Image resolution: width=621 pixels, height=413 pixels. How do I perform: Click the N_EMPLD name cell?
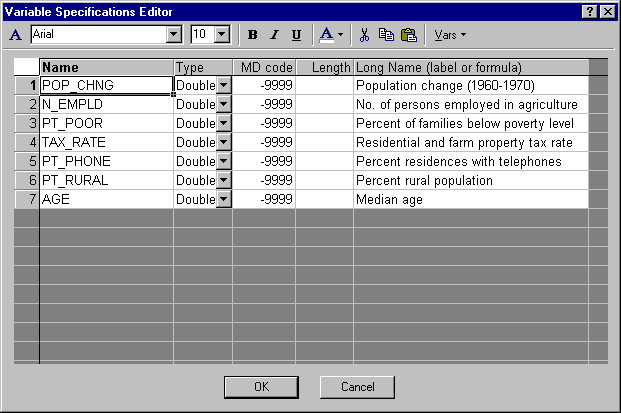coord(106,104)
